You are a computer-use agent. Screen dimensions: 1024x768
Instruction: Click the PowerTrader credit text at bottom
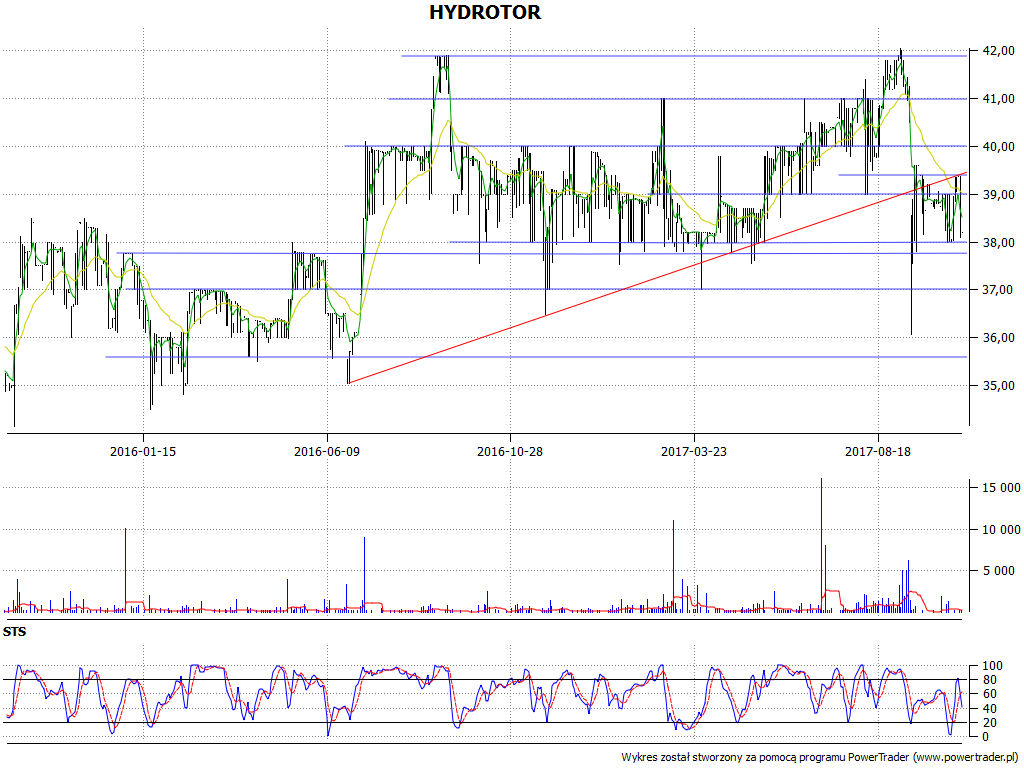[820, 758]
